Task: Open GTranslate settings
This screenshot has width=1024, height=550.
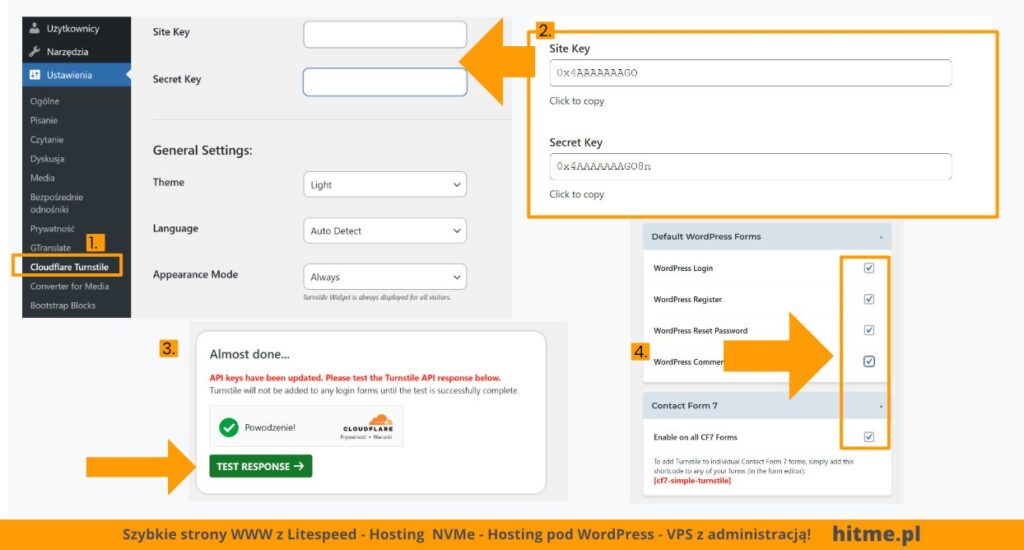Action: 50,248
